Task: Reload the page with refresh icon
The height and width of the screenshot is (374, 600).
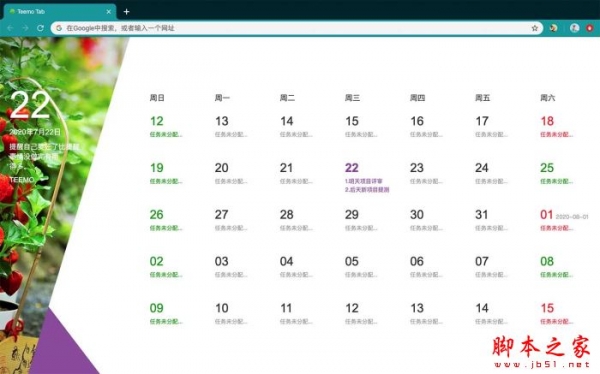Action: click(40, 28)
